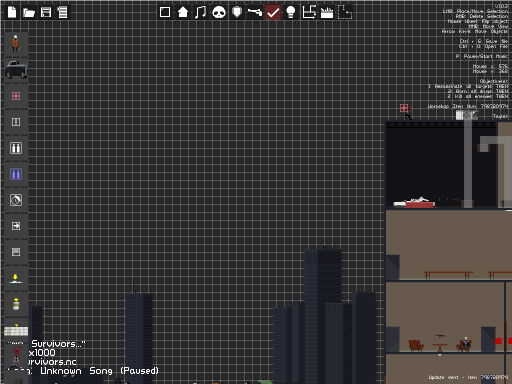This screenshot has width=512, height=384.
Task: Click the 'rvivors.nc' file name text
Action: pos(52,362)
